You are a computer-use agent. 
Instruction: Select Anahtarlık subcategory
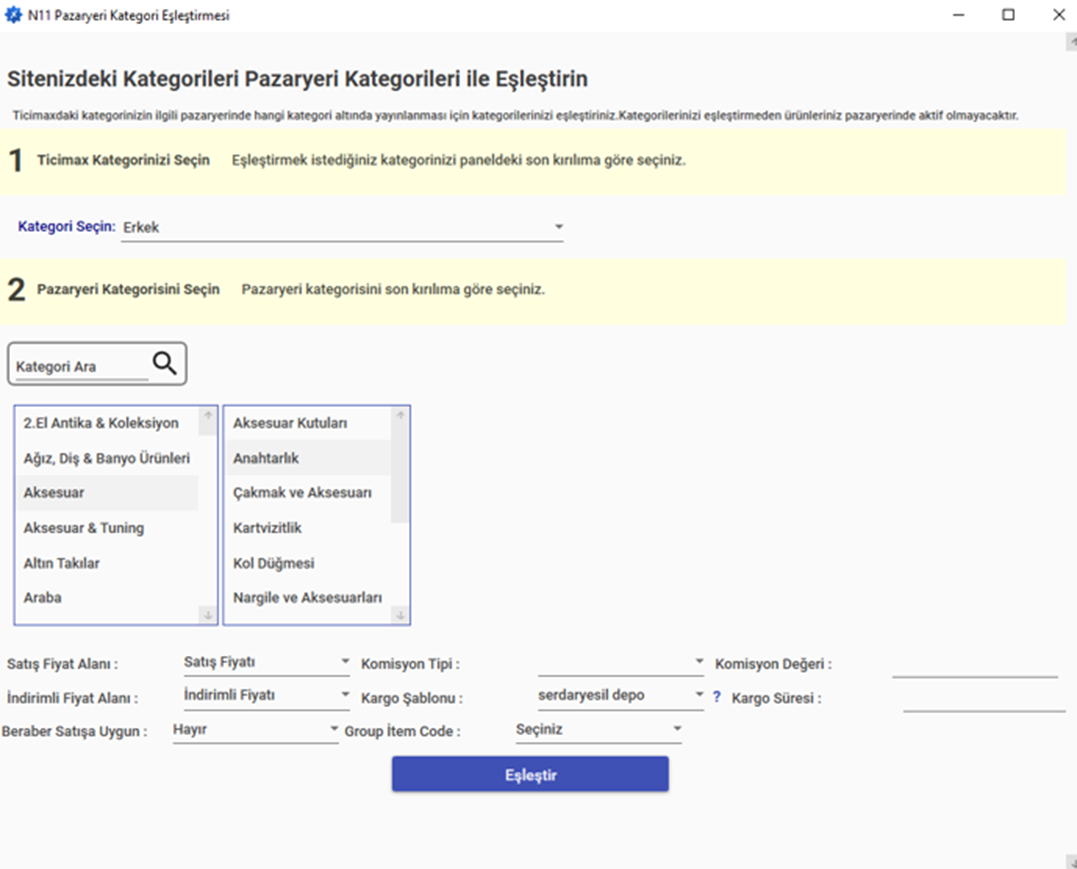coord(308,458)
